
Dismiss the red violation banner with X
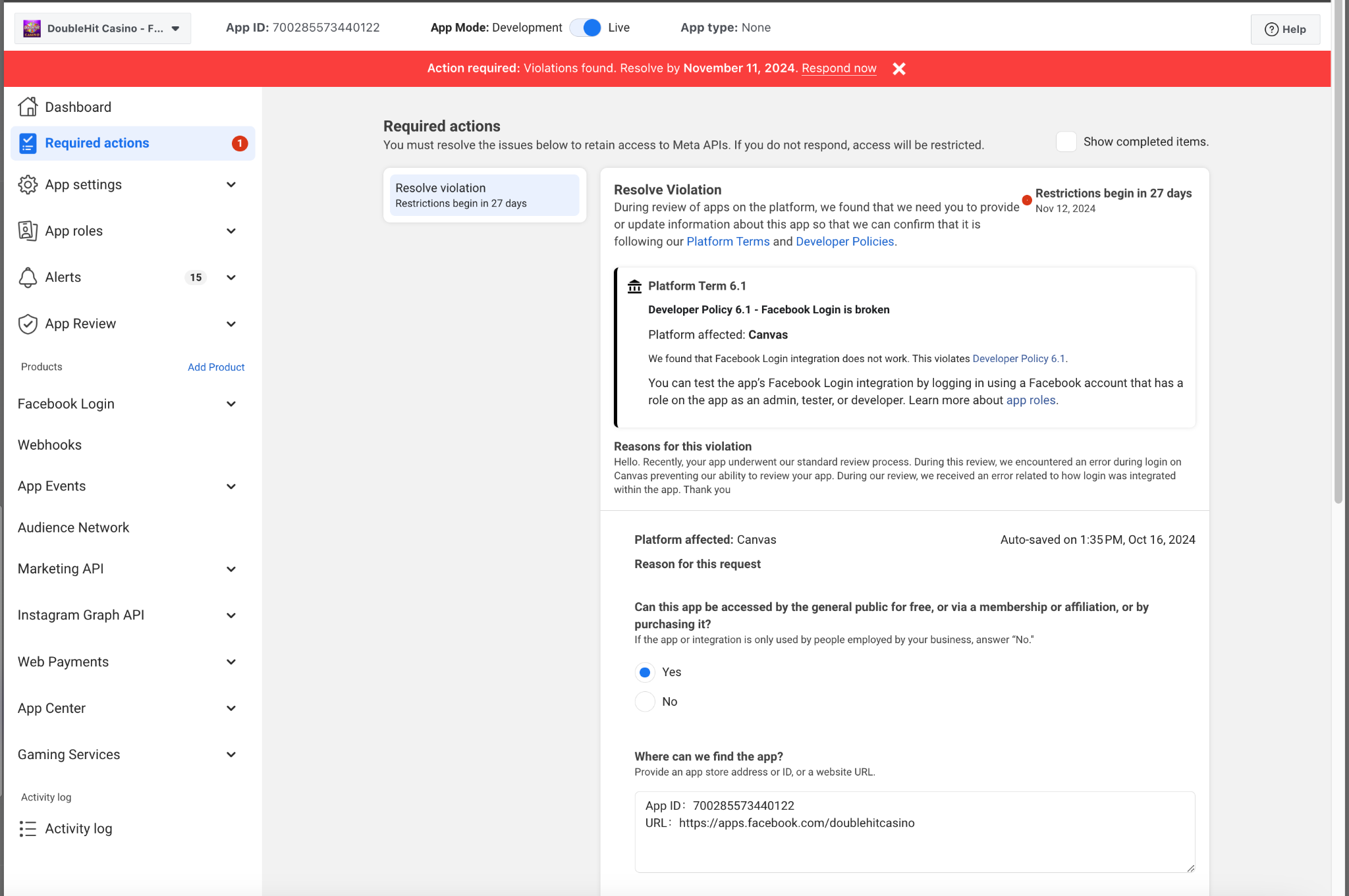coord(899,68)
